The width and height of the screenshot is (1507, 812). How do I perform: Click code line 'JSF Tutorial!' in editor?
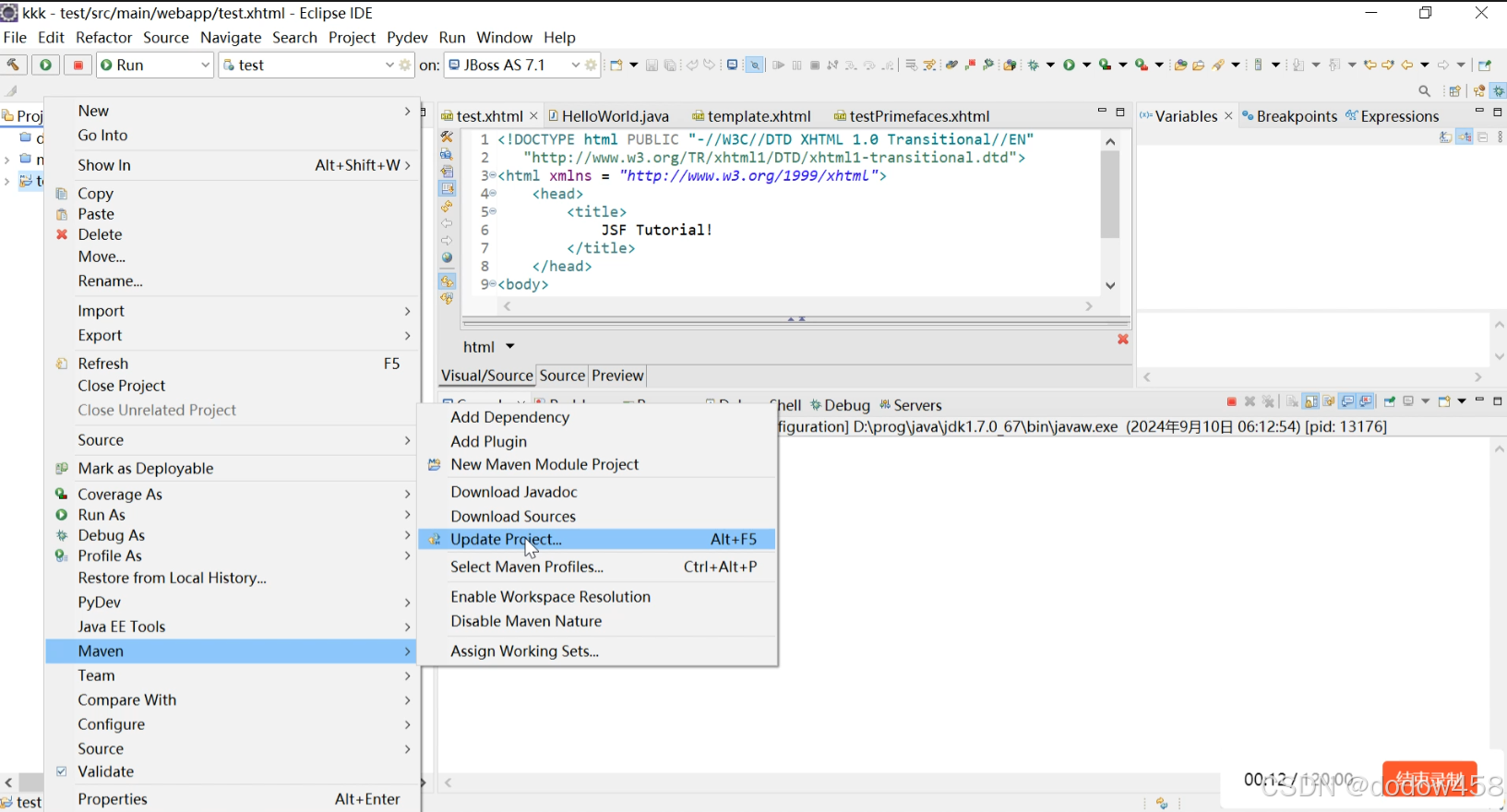[656, 230]
